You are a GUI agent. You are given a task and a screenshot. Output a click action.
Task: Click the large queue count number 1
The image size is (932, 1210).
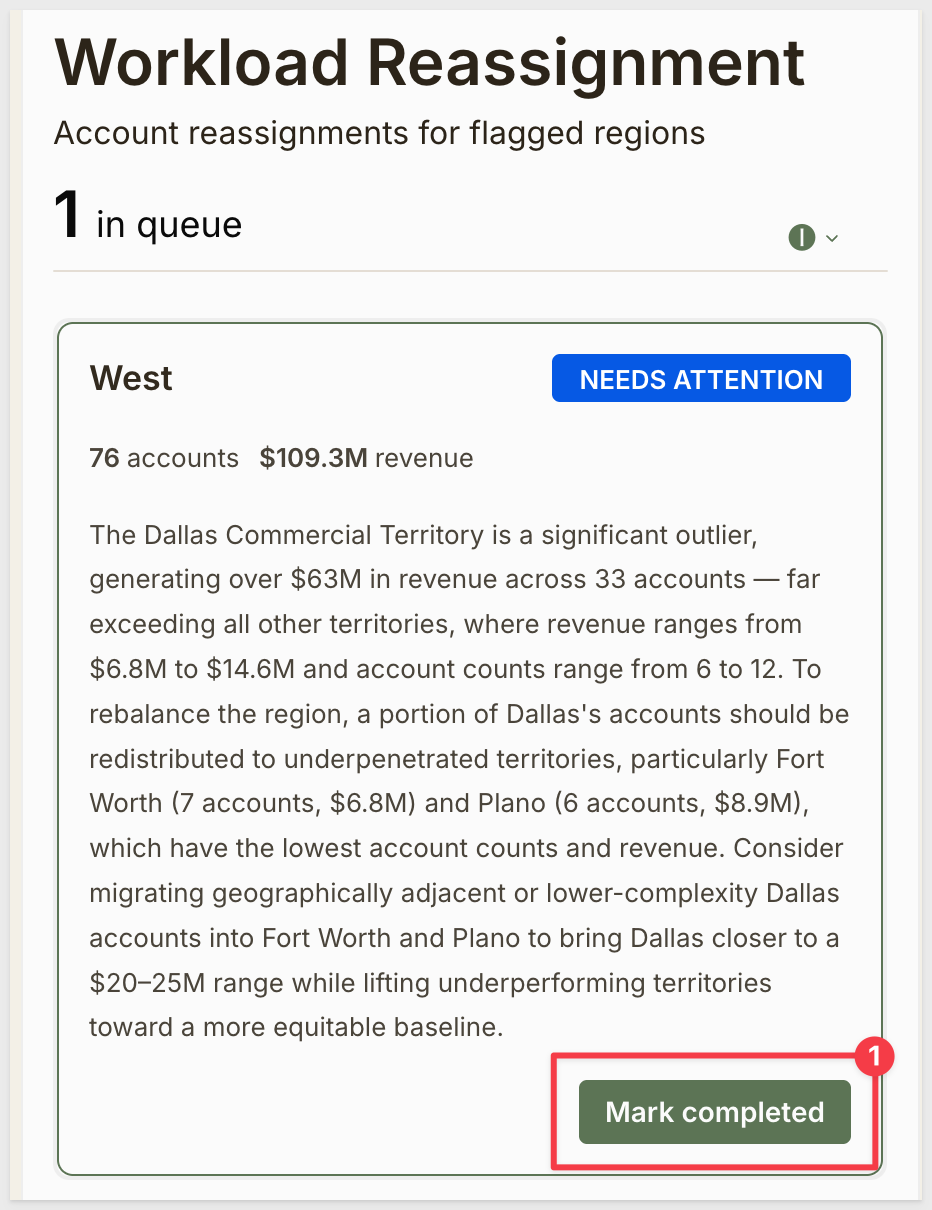pos(67,215)
